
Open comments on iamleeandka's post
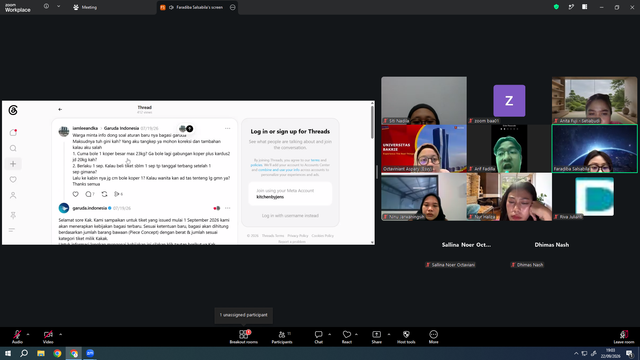click(89, 194)
